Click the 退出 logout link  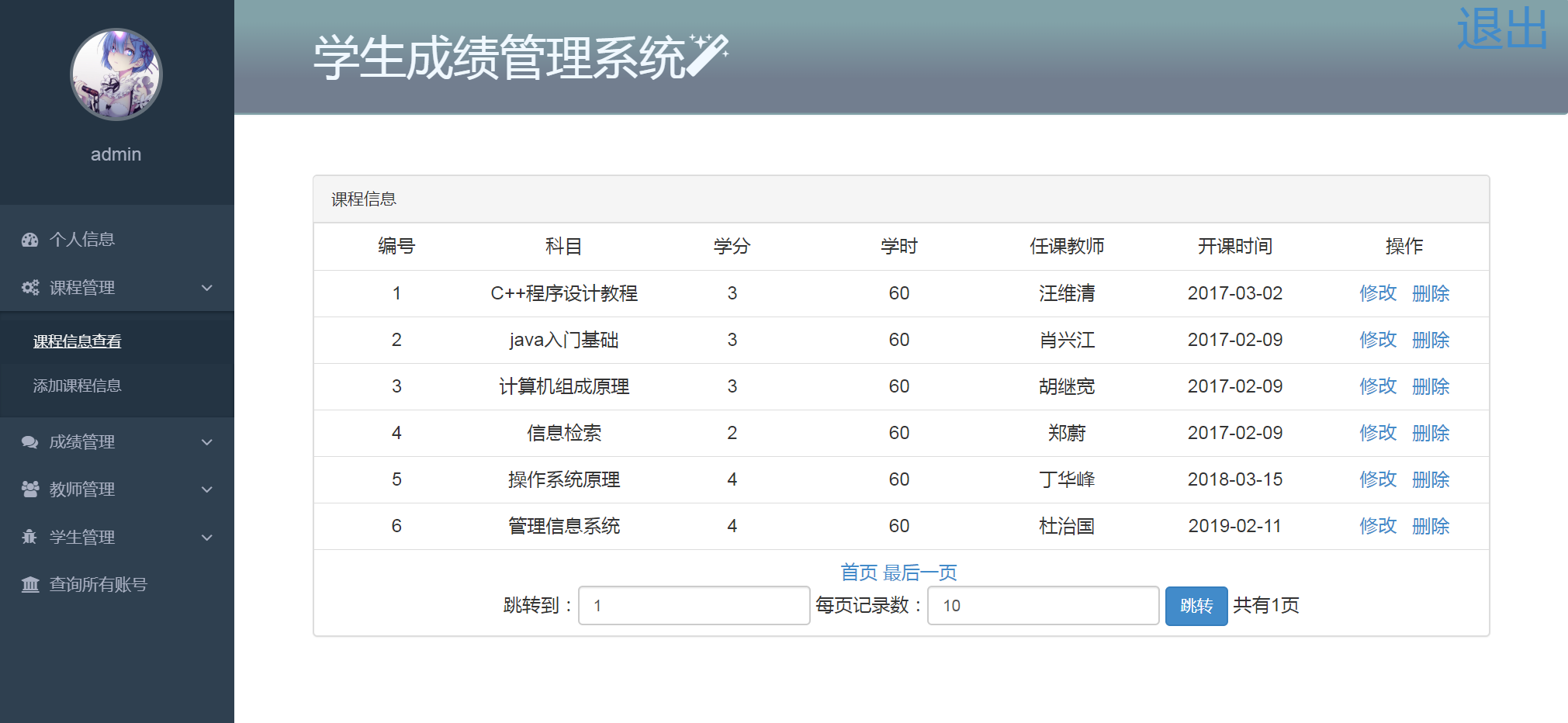(x=1502, y=29)
